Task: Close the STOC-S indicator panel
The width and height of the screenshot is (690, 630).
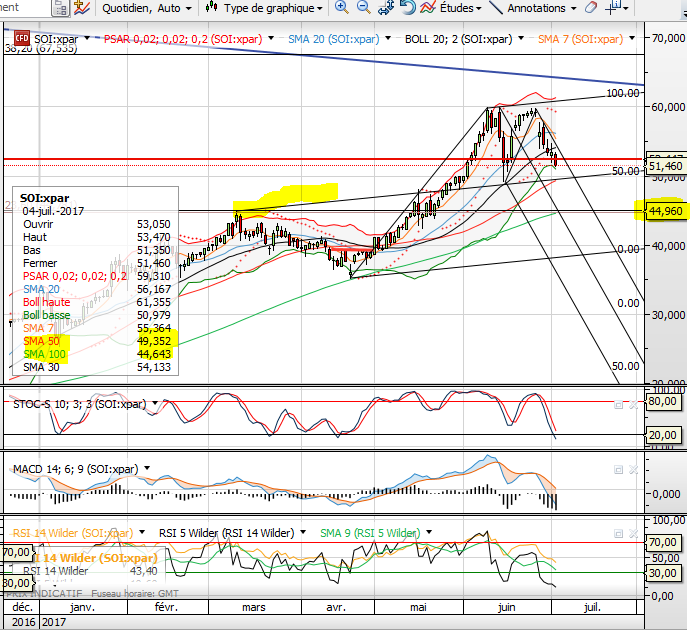Action: pos(633,405)
